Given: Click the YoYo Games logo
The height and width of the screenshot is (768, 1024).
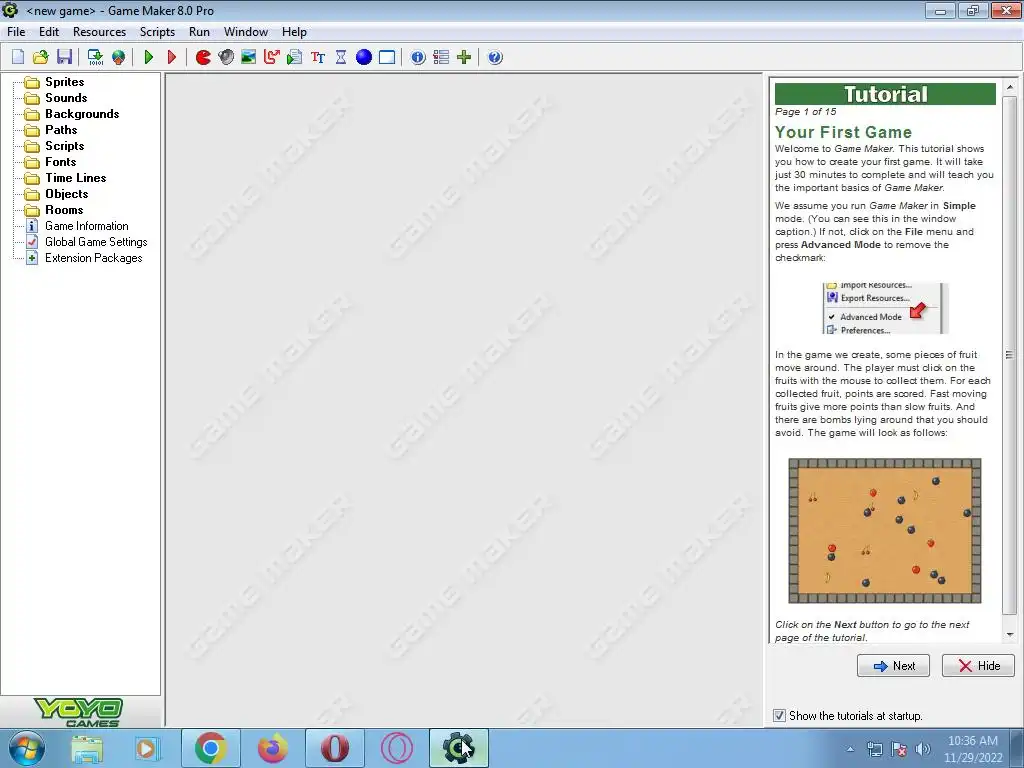Looking at the screenshot, I should (78, 712).
